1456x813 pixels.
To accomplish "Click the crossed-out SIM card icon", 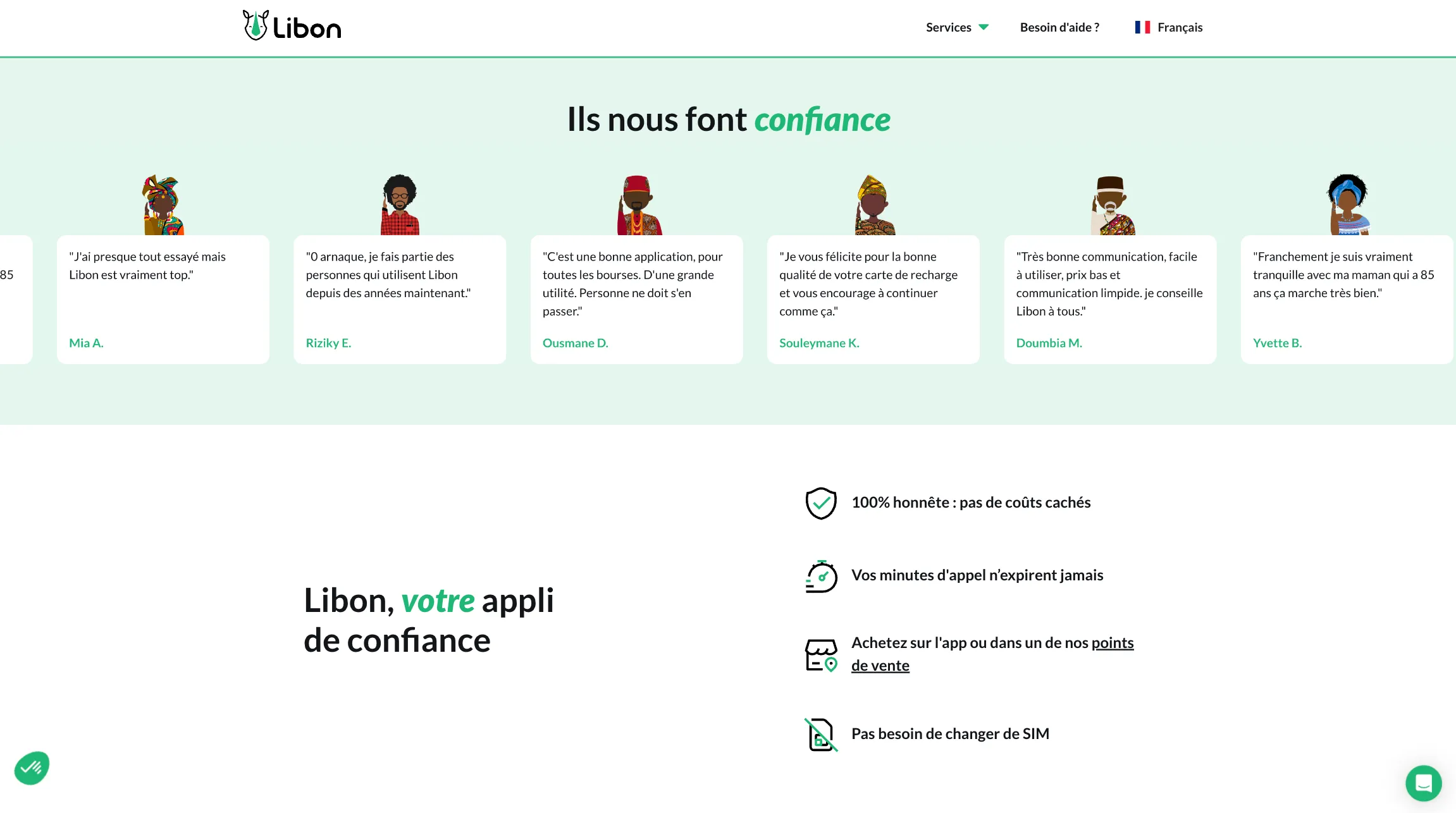I will 821,735.
